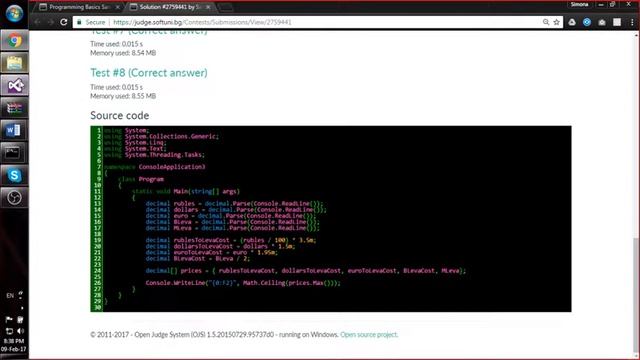
Task: Go back to the previous page
Action: click(x=37, y=22)
